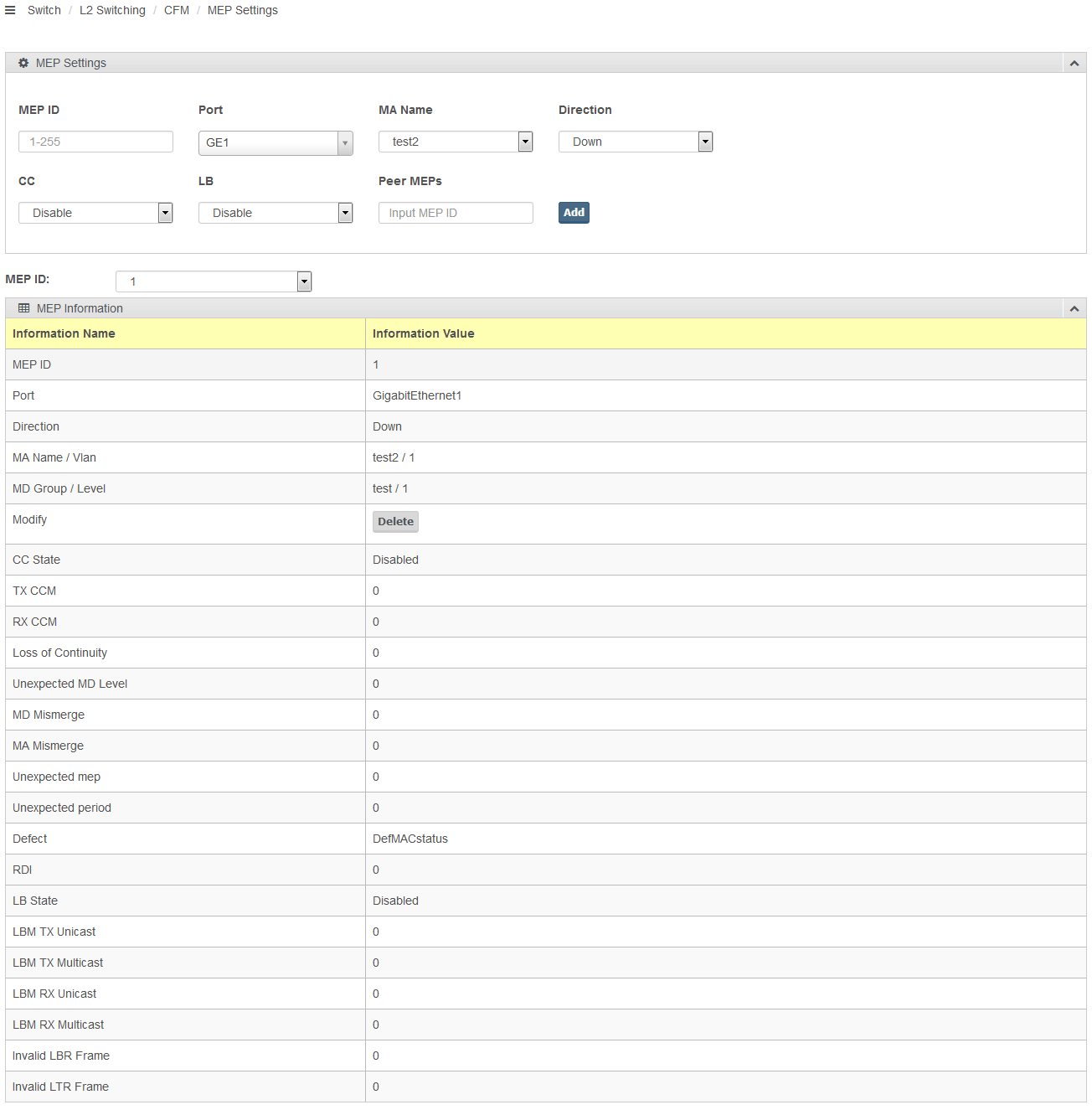
Task: Open the CC Disable dropdown
Action: (x=95, y=213)
